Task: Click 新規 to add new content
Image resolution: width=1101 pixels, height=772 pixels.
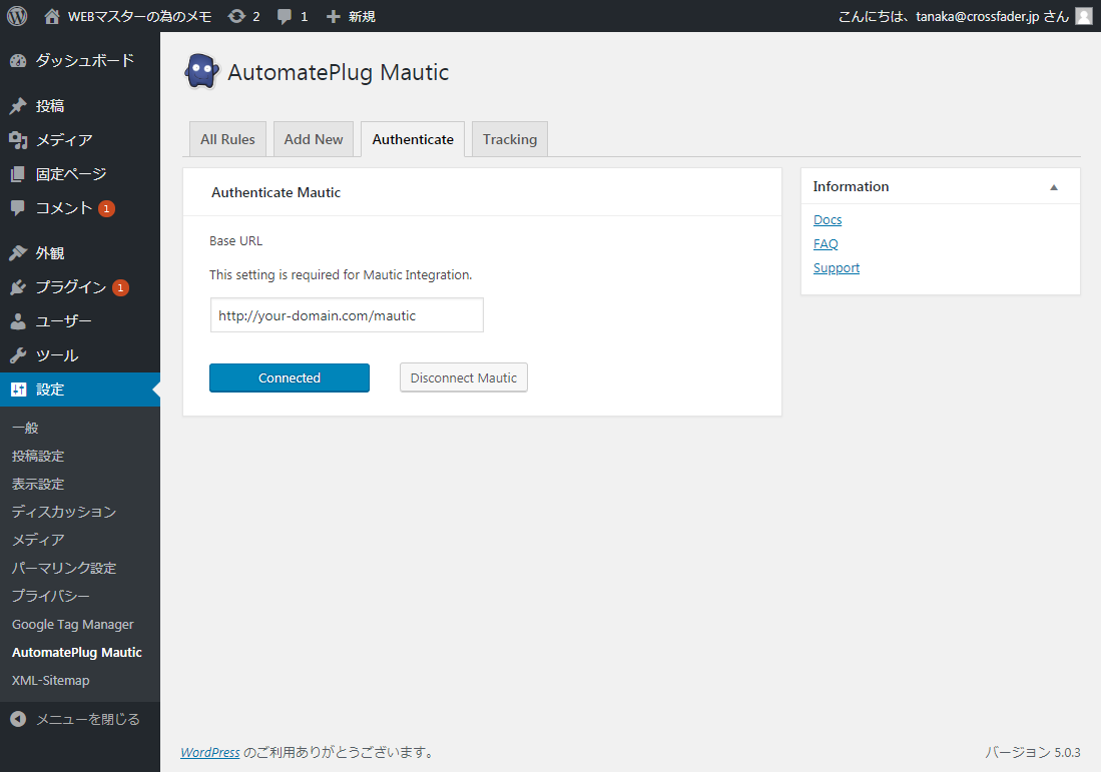Action: click(x=351, y=16)
